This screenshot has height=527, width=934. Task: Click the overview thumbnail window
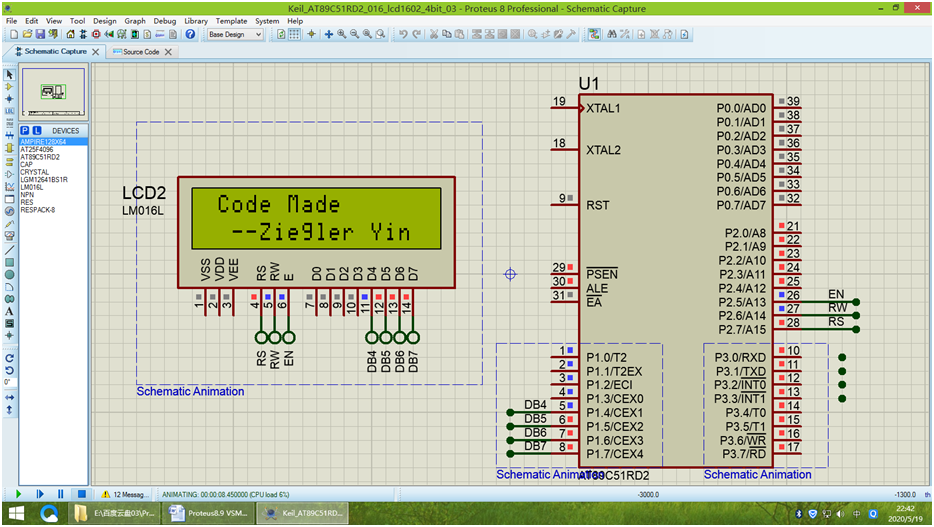click(x=54, y=92)
